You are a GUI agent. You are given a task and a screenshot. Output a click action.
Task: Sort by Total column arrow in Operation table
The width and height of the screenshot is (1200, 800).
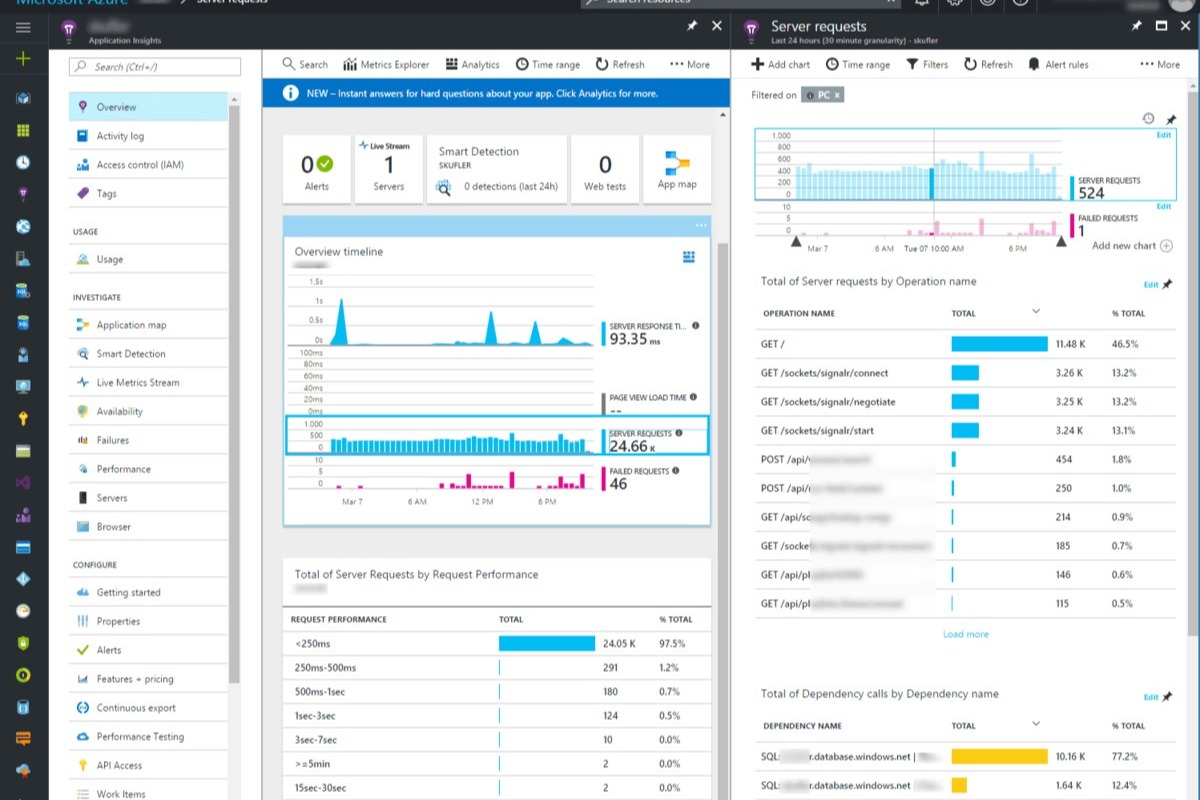click(1035, 312)
